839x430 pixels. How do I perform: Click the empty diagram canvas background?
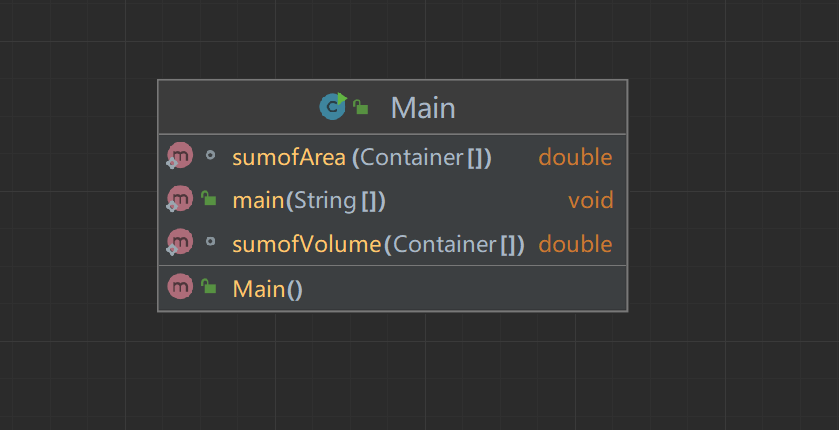[720, 370]
